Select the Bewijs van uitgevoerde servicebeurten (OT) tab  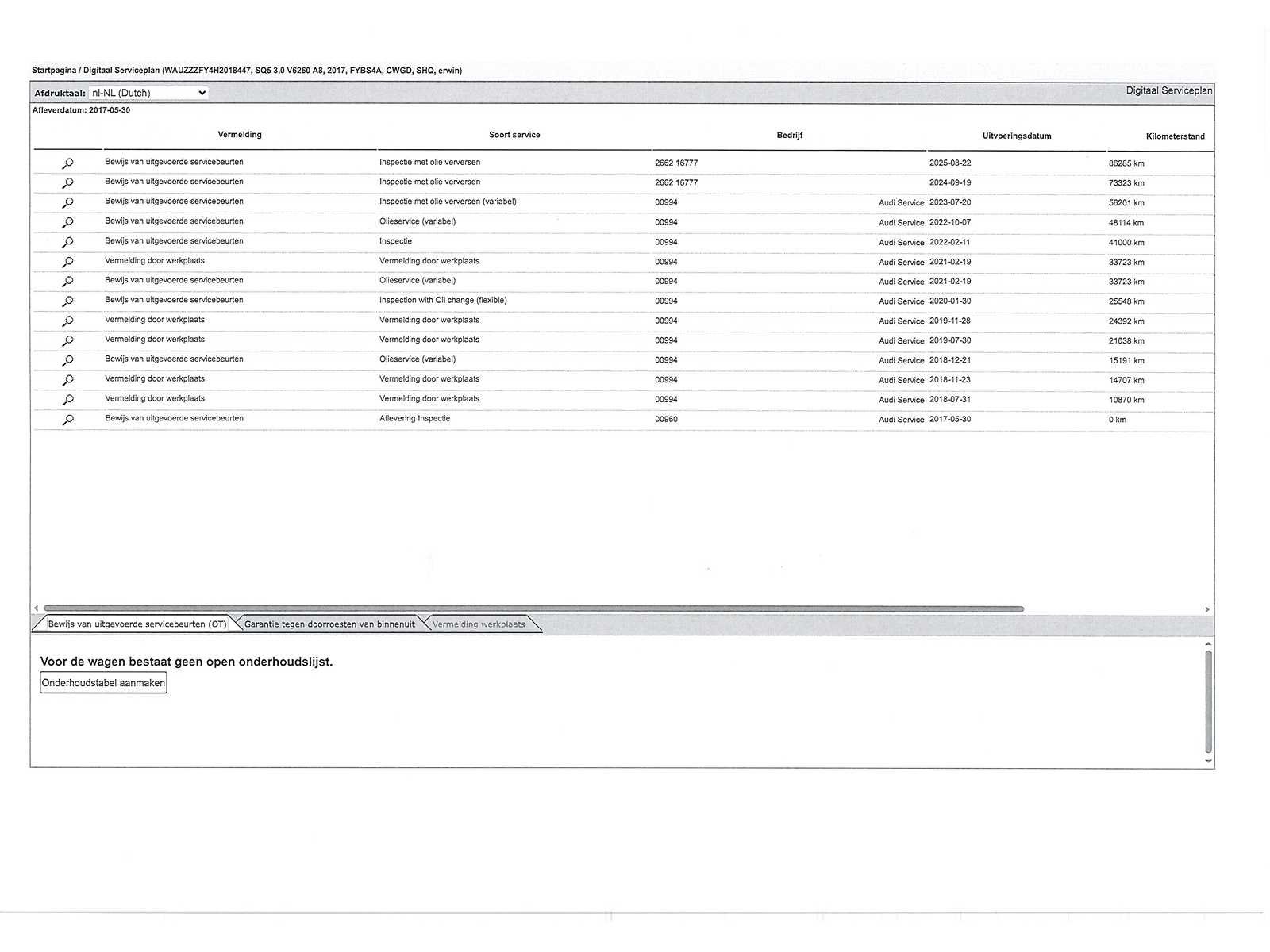tap(137, 624)
